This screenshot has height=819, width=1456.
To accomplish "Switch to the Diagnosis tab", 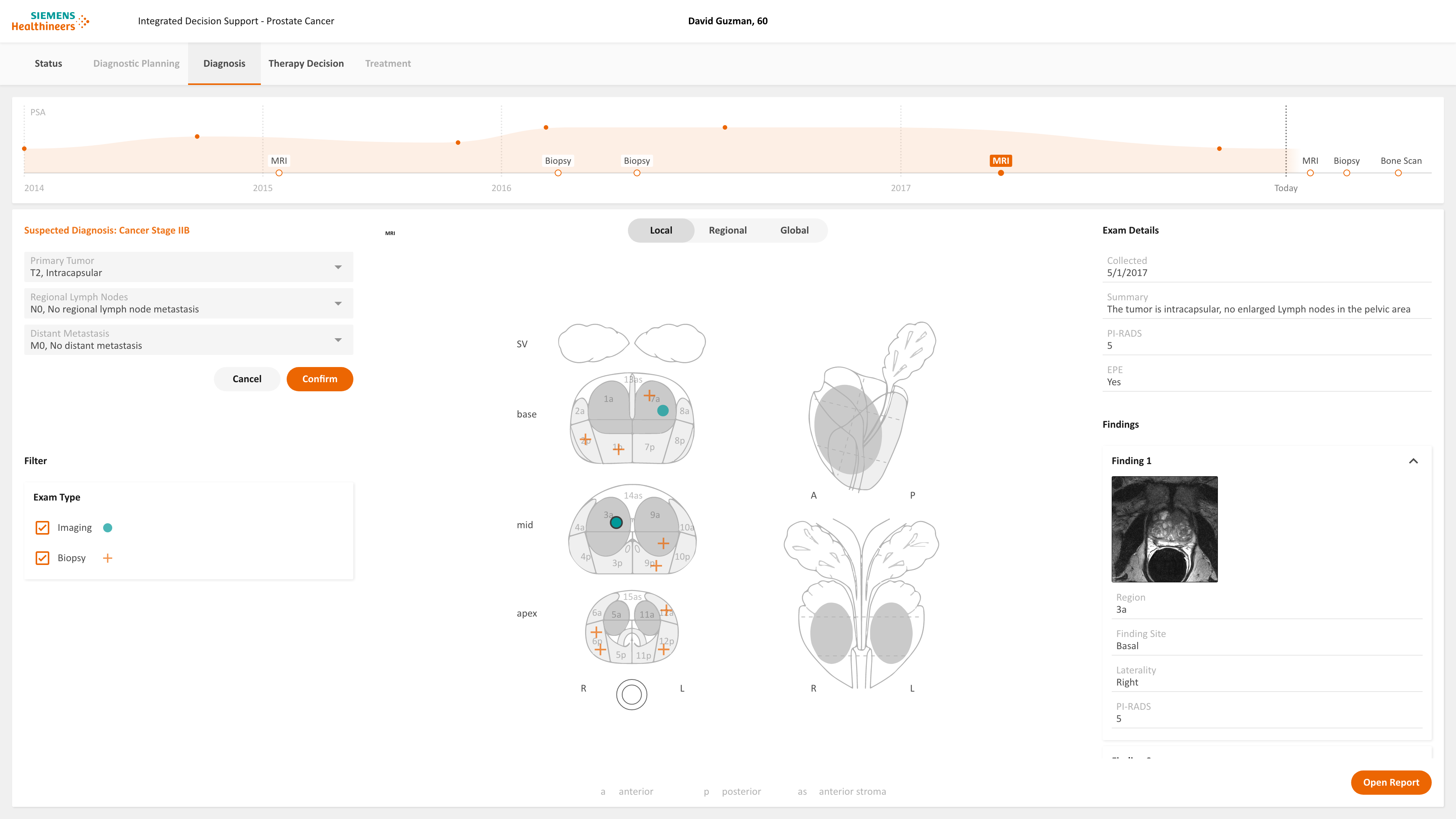I will (224, 63).
